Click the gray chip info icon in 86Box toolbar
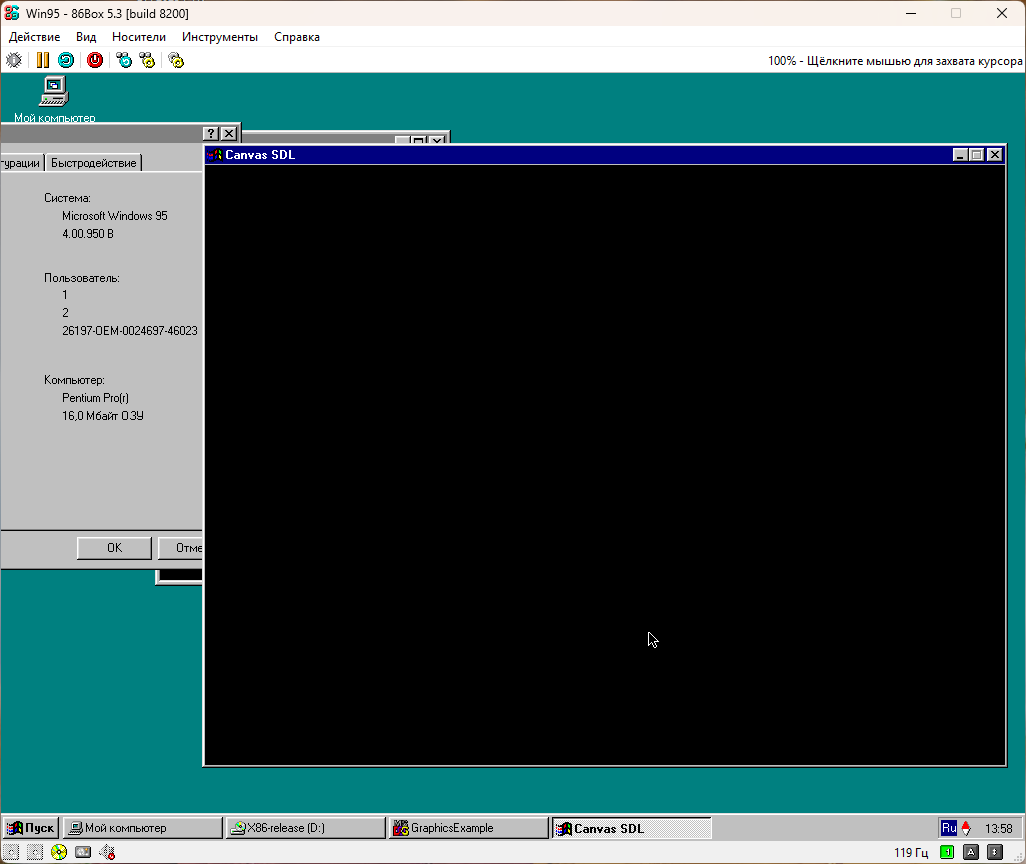 coord(14,60)
